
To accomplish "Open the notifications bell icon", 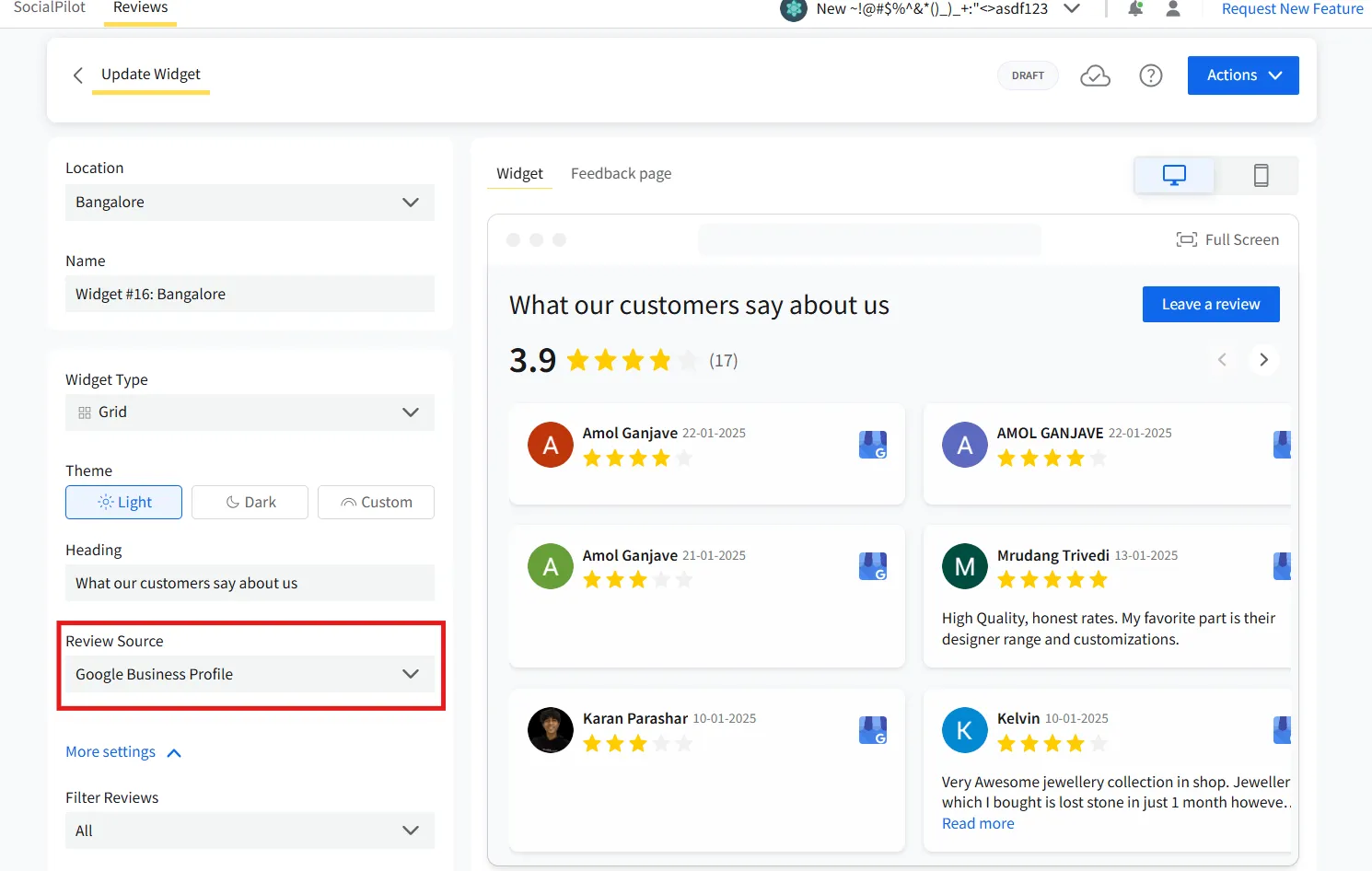I will coord(1134,9).
